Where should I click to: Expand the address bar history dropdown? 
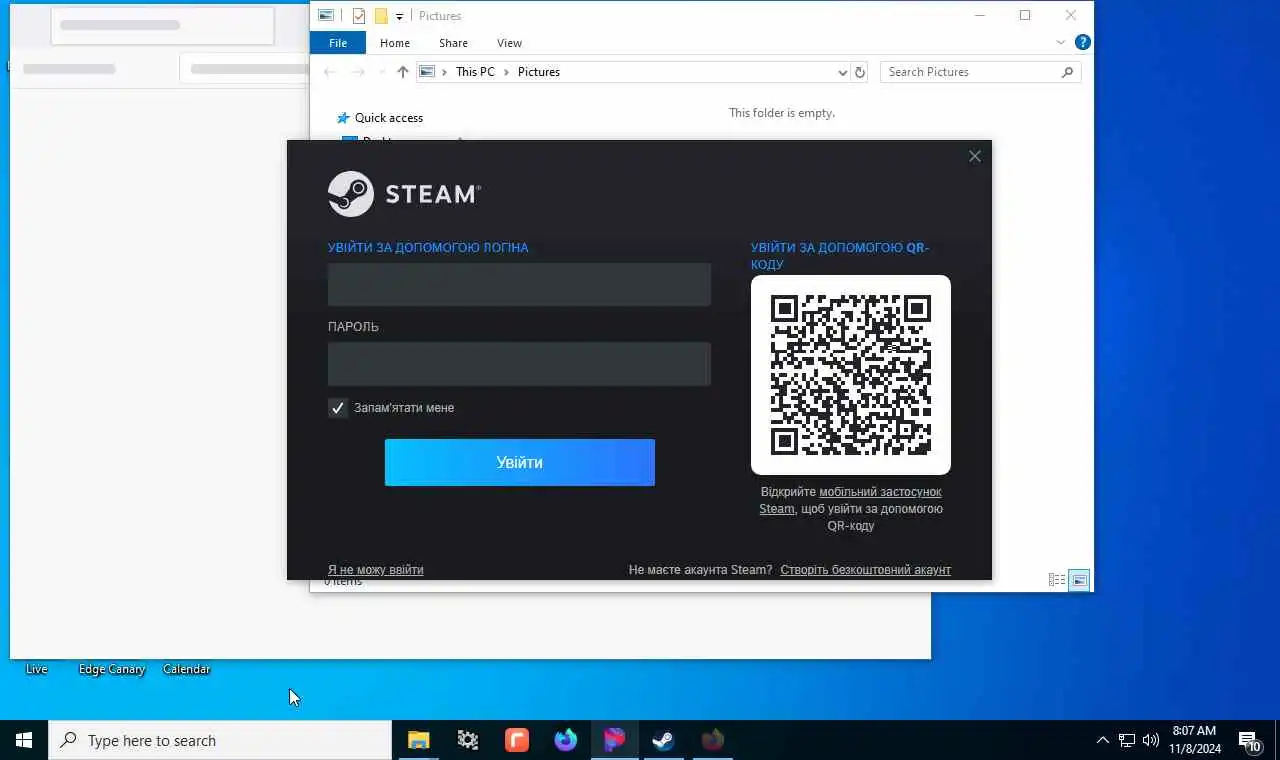point(842,72)
